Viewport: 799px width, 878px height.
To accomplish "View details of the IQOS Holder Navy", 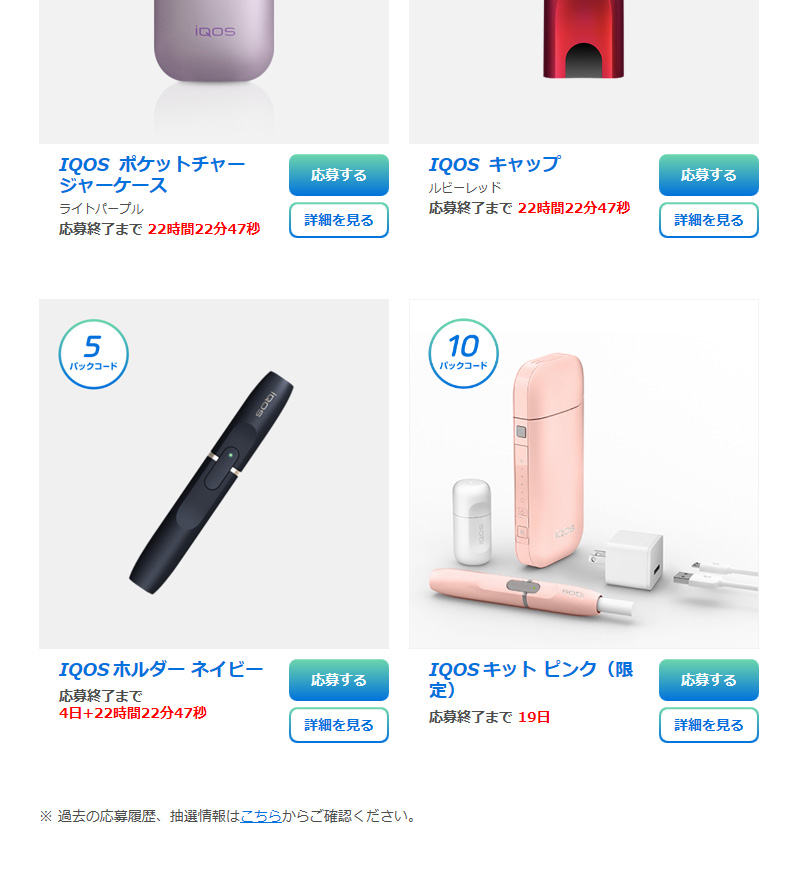I will pos(339,725).
